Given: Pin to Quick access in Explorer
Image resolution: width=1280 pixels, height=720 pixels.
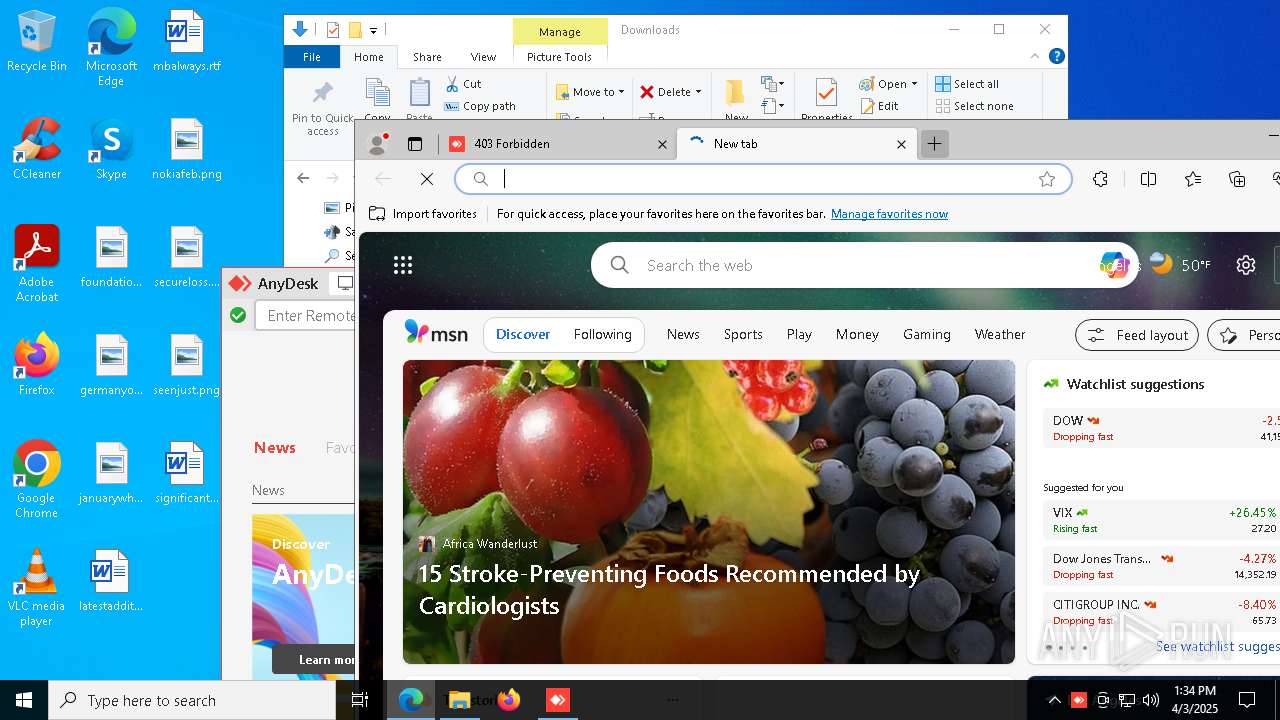Looking at the screenshot, I should 322,108.
